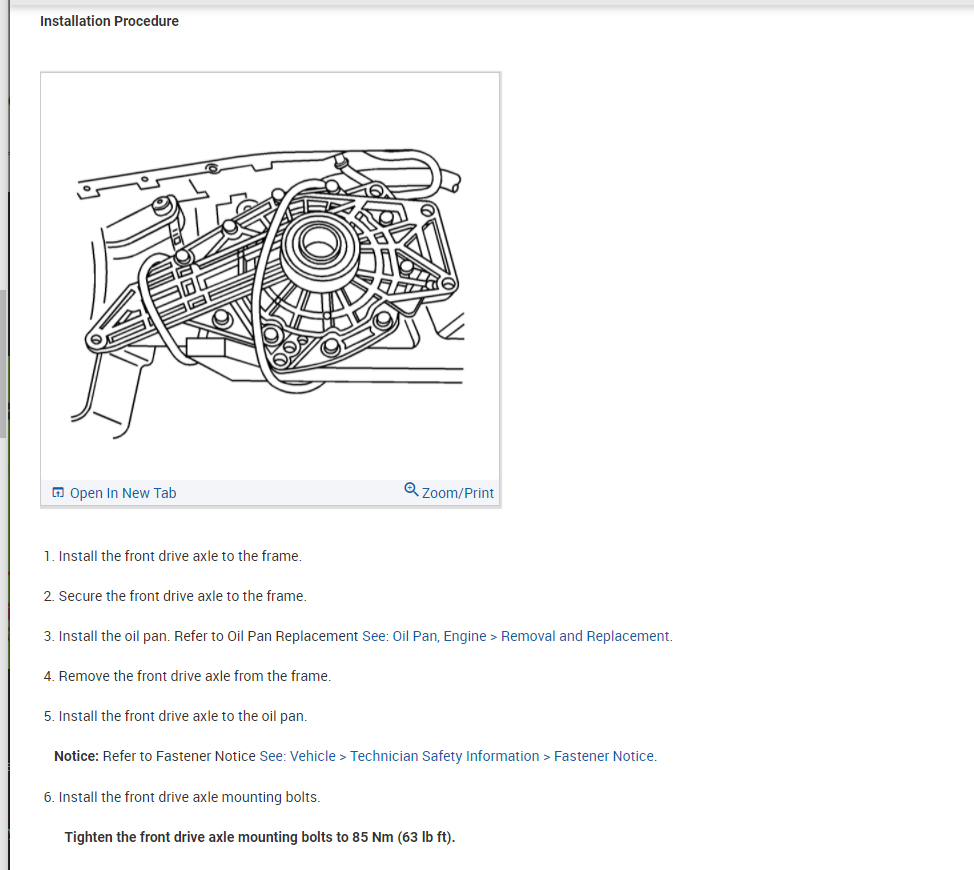Click the Zoom/Print magnifier icon
The image size is (974, 870).
[x=411, y=489]
